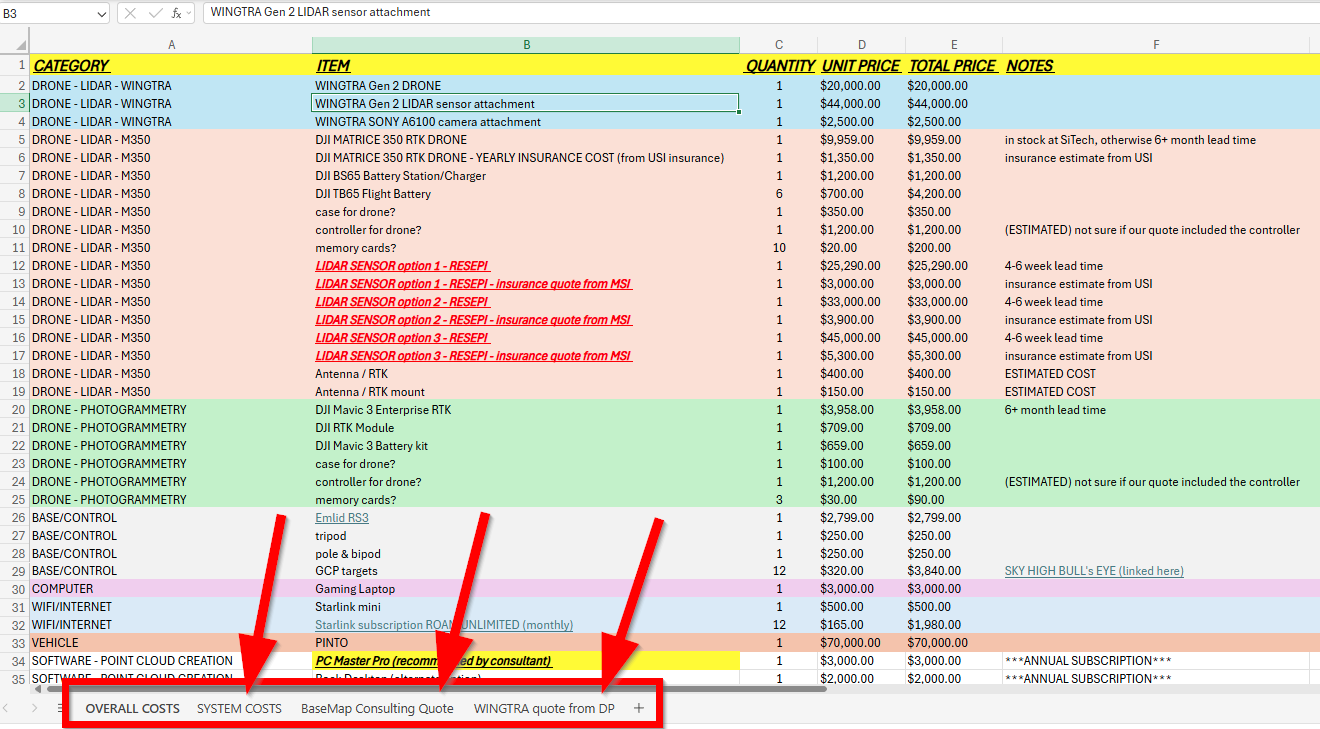Image resolution: width=1320 pixels, height=729 pixels.
Task: Click the UNIT PRICE header cell
Action: pos(862,65)
